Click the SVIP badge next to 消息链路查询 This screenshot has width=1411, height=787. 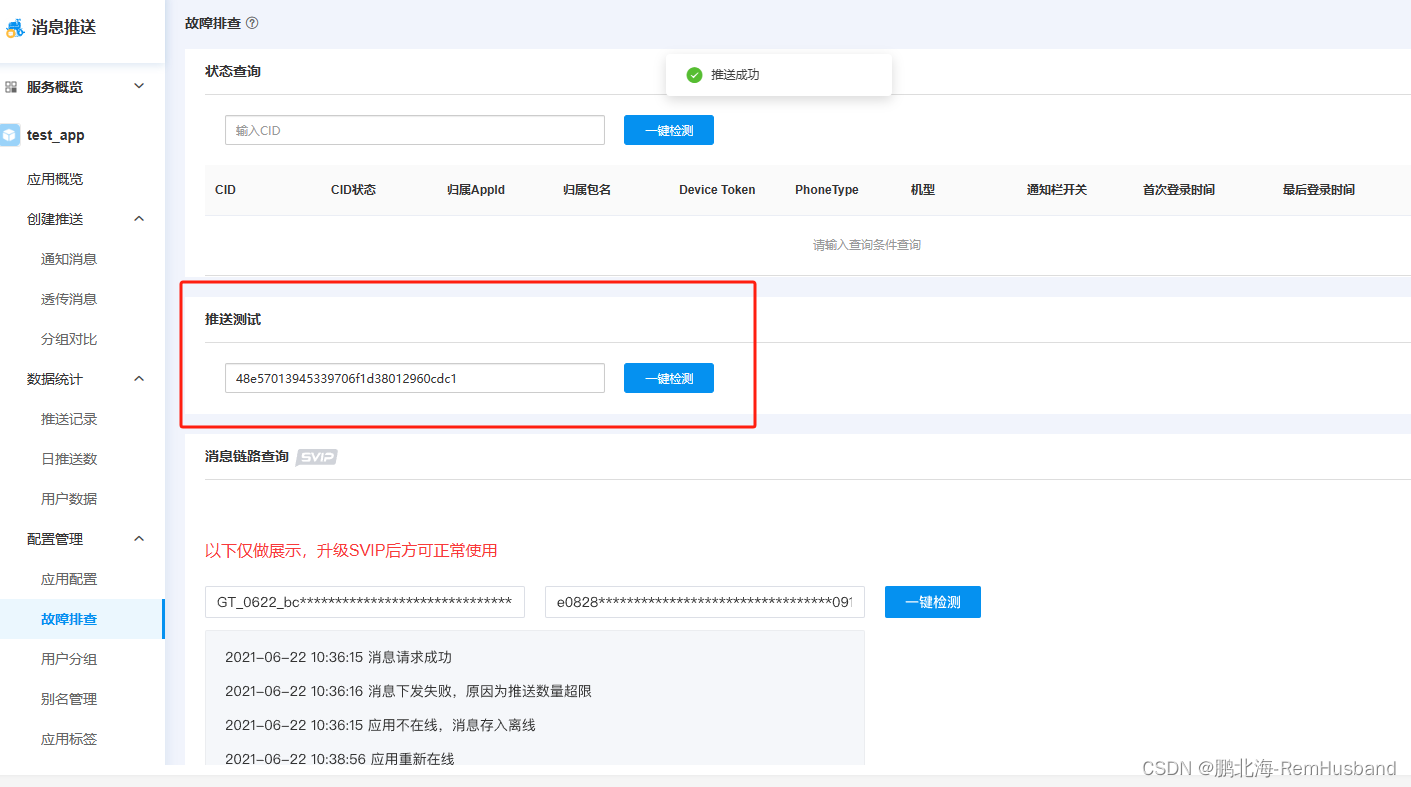point(317,457)
